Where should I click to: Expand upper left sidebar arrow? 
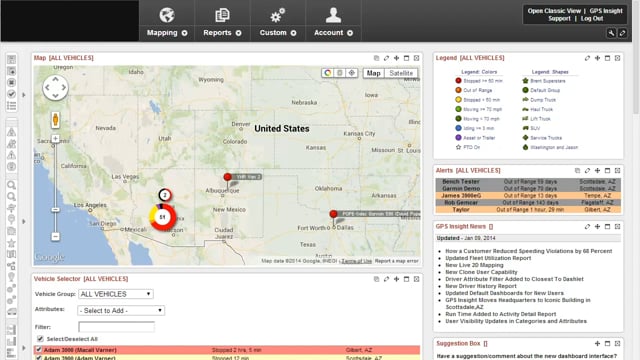point(24,95)
